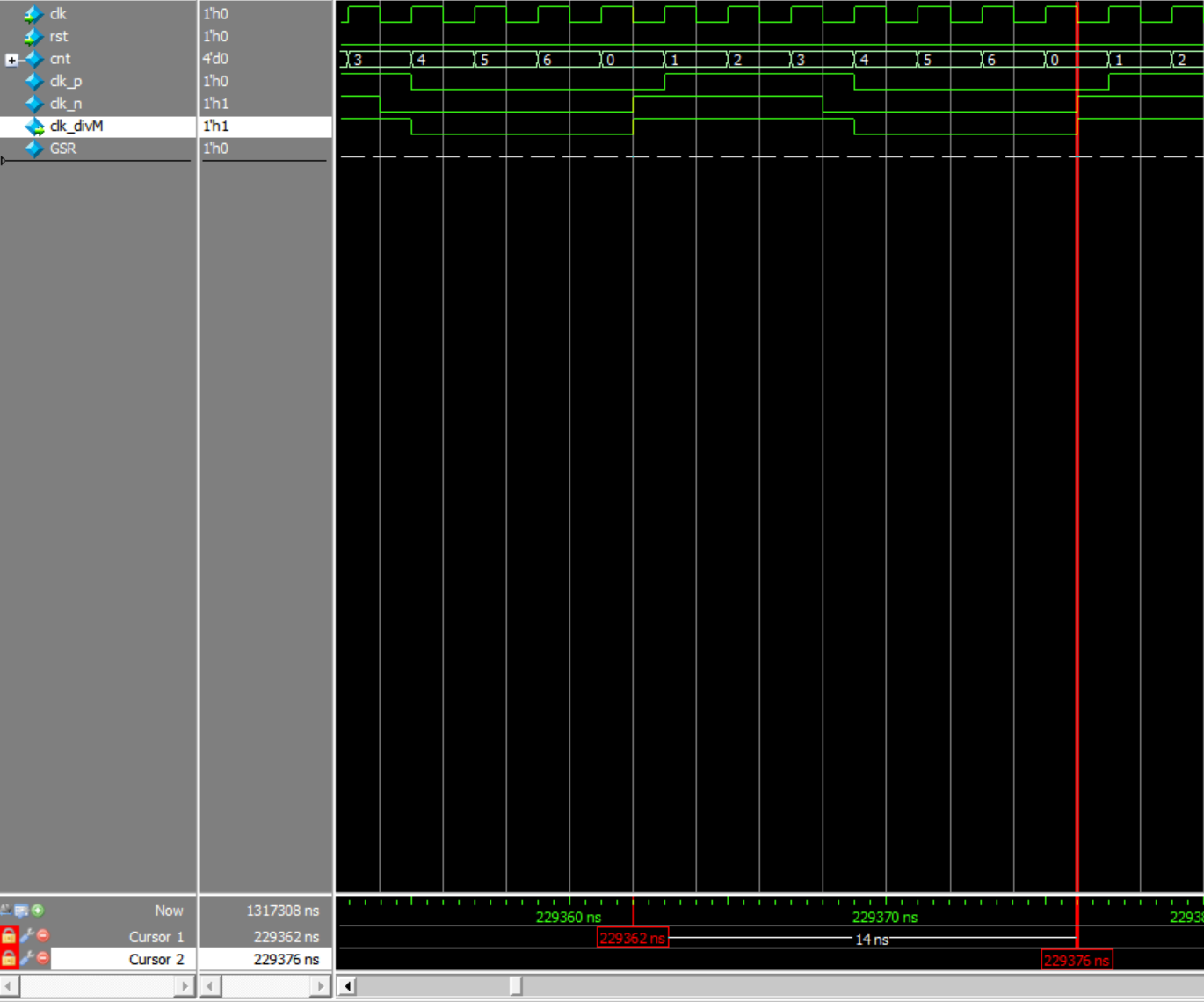Open Cursor 2 properties wrench icon
The image size is (1204, 1002).
[x=26, y=958]
